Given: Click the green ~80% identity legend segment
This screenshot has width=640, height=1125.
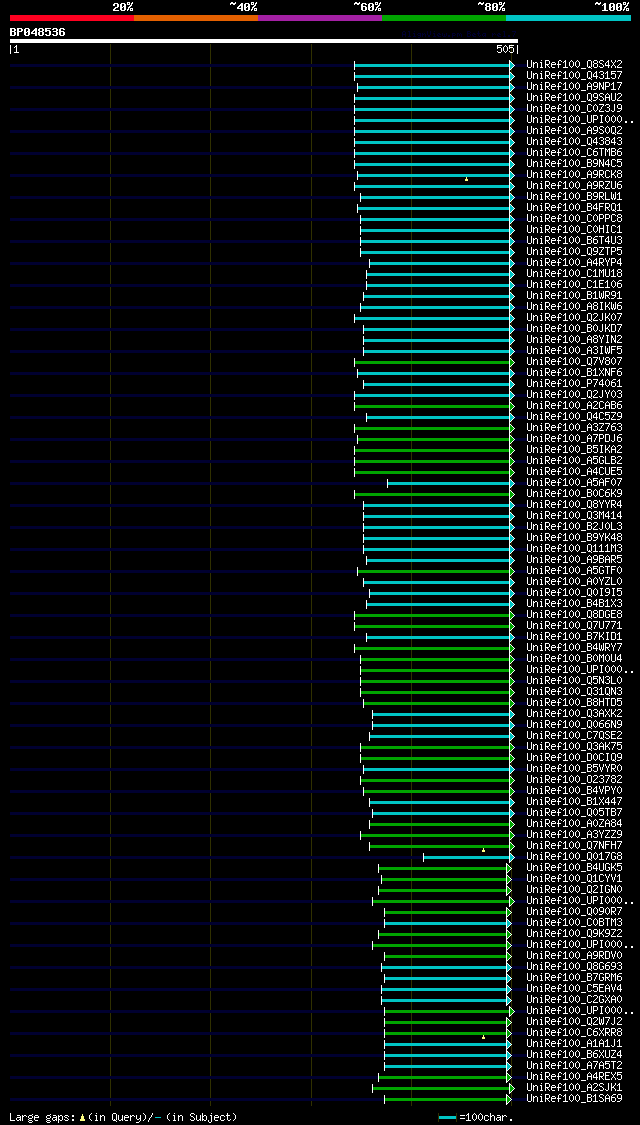Looking at the screenshot, I should click(444, 17).
